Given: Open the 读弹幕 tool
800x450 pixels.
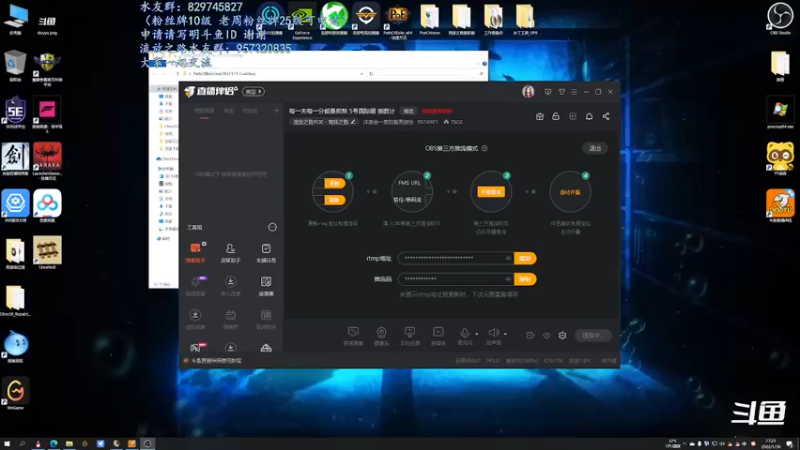Looking at the screenshot, I should [266, 286].
